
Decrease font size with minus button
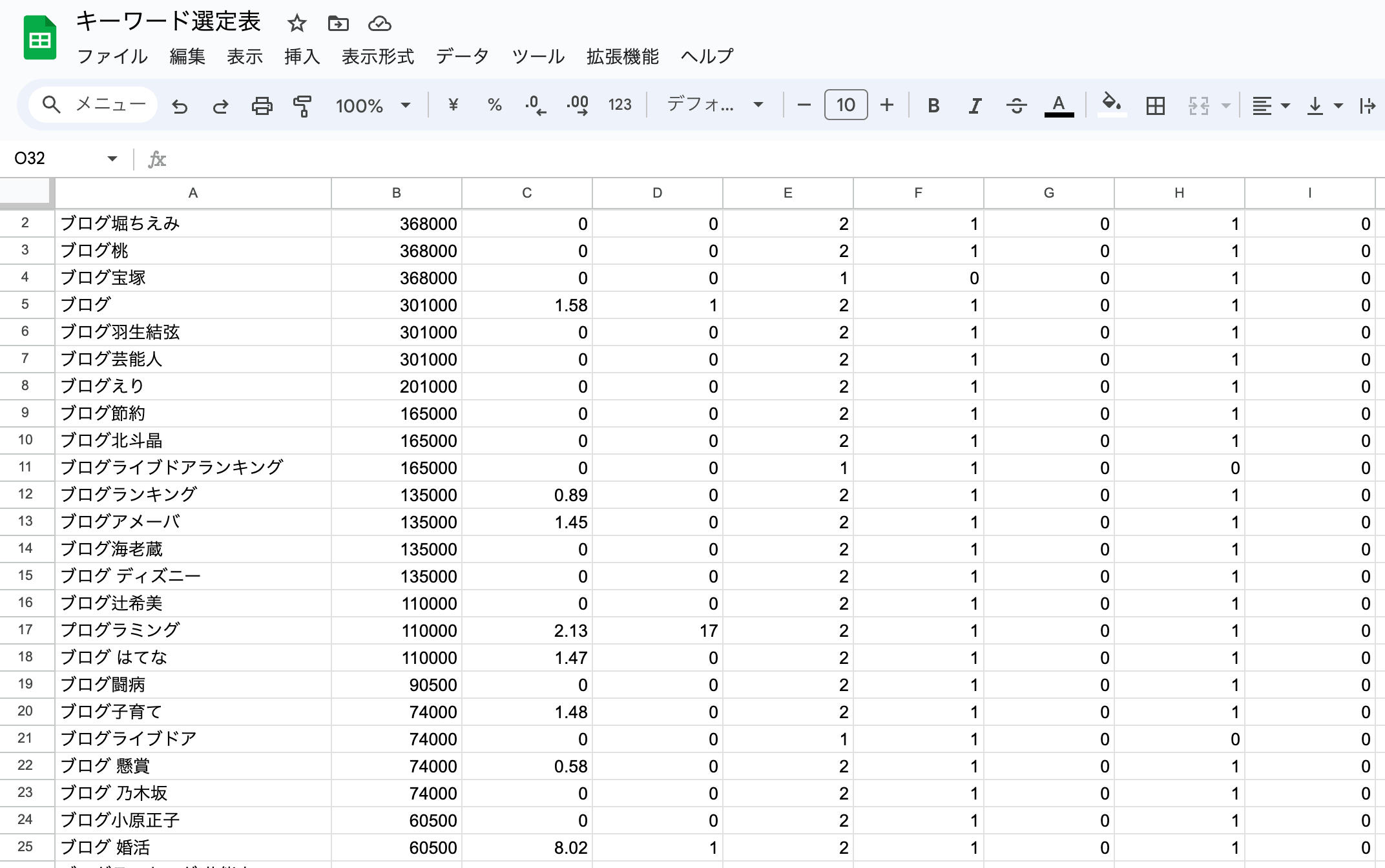point(804,105)
